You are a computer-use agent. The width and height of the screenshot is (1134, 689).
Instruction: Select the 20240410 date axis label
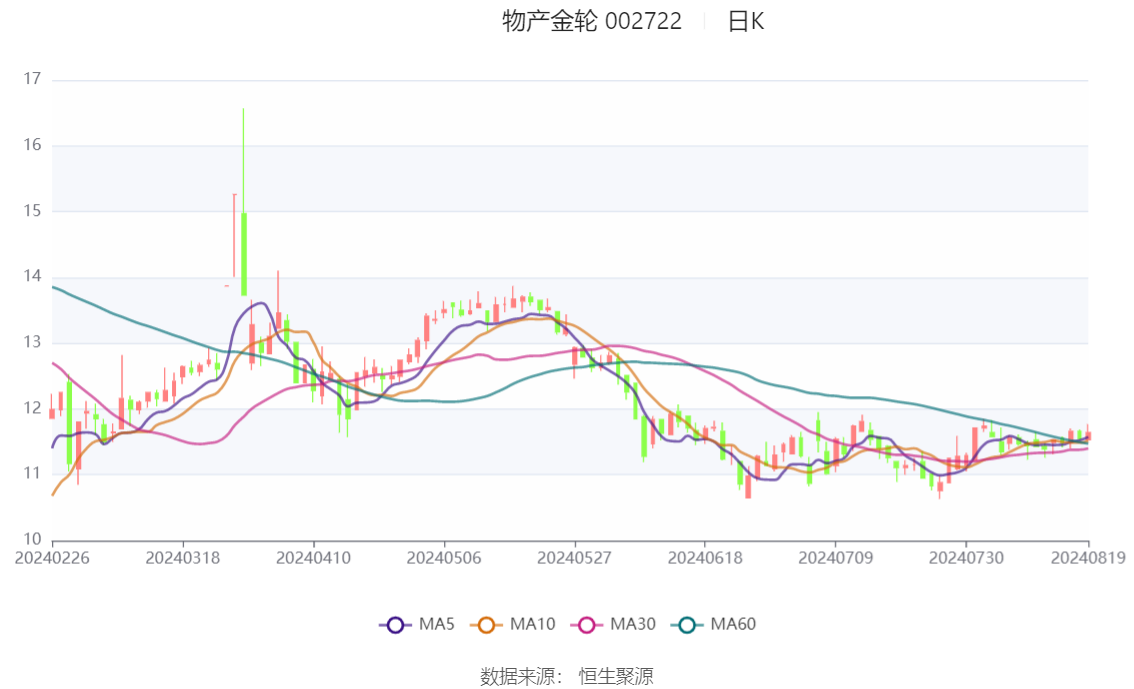tap(313, 558)
